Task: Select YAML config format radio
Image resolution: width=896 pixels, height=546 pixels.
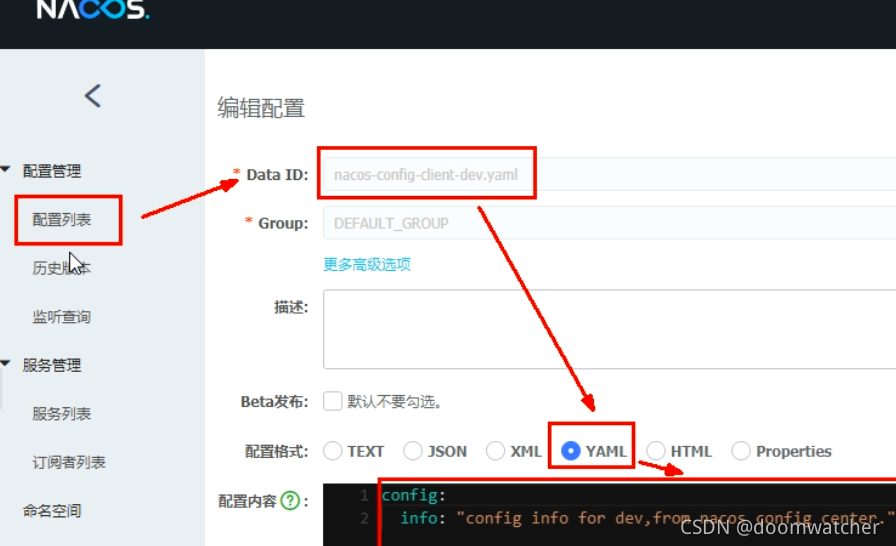Action: [571, 451]
